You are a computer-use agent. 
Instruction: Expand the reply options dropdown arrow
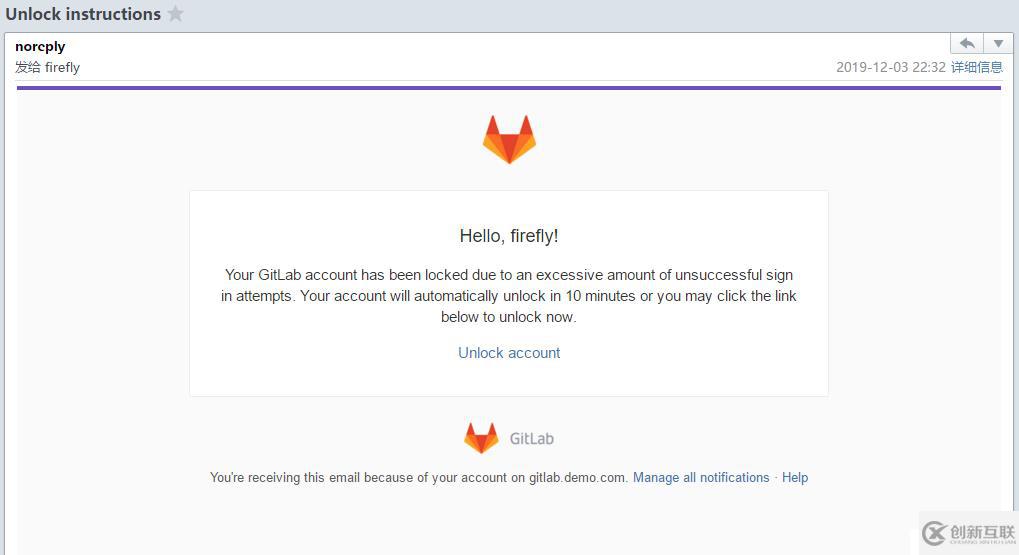tap(998, 44)
